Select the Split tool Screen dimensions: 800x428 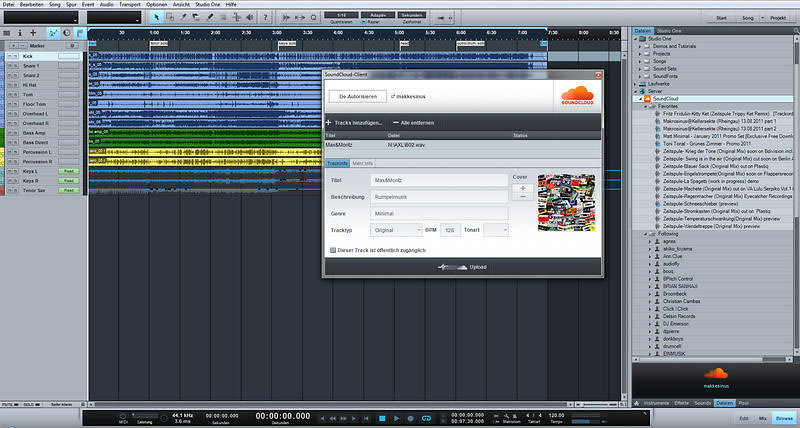pyautogui.click(x=183, y=17)
